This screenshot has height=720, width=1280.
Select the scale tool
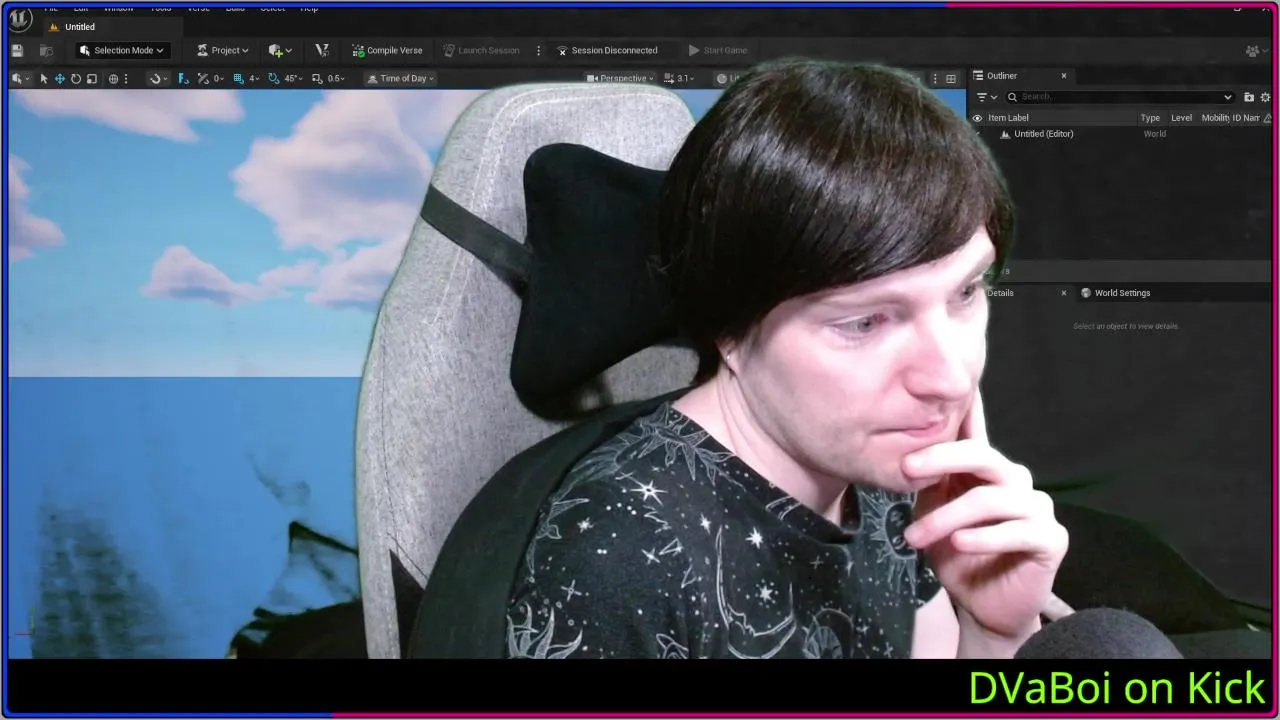coord(92,78)
